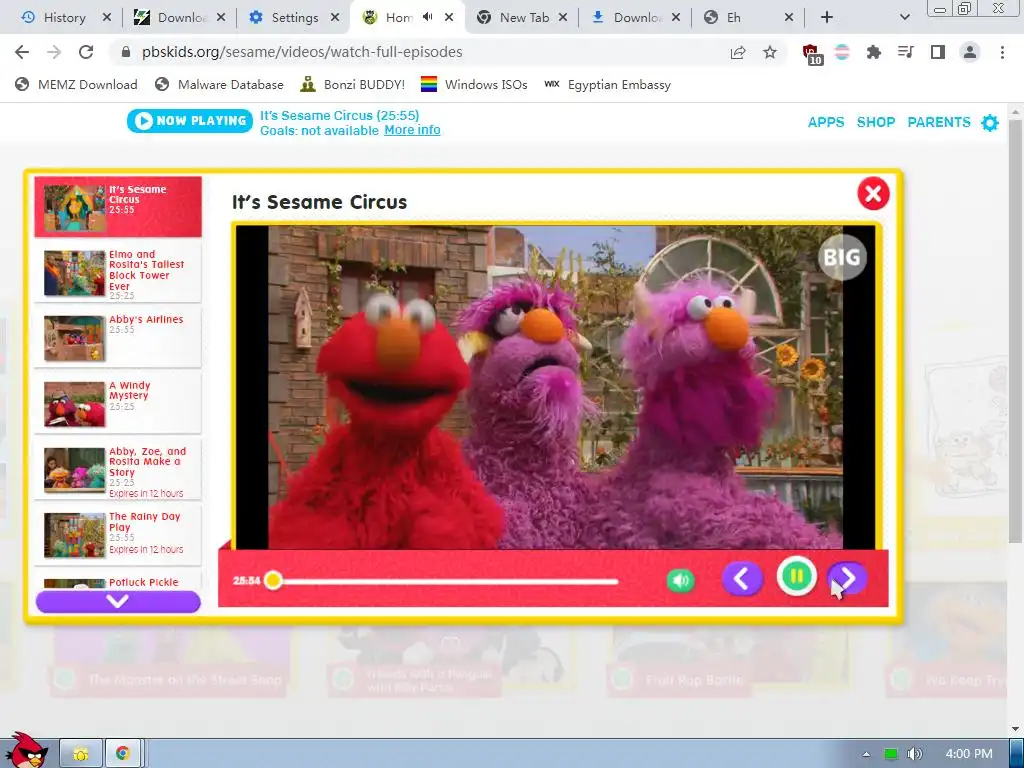Bookmark this page with the star

[x=770, y=52]
